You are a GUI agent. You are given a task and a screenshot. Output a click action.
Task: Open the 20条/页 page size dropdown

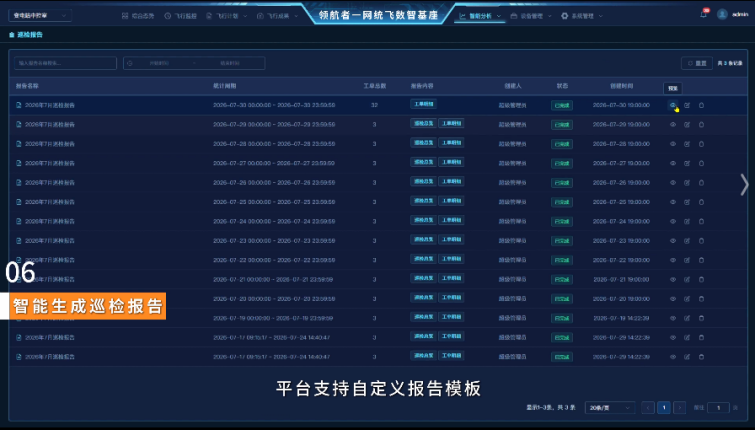(610, 408)
